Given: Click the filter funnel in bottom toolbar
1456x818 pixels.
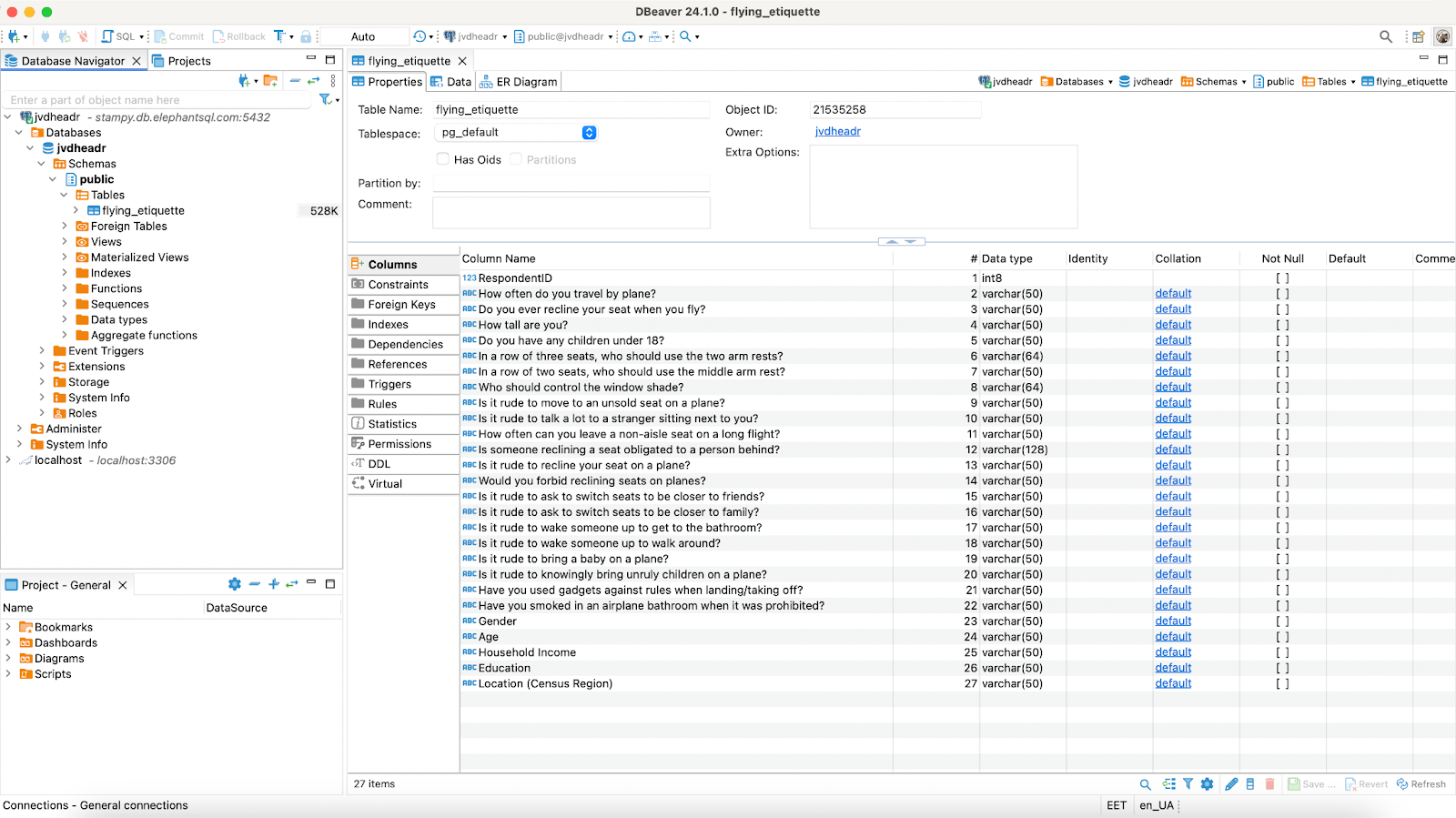Looking at the screenshot, I should 1188,783.
